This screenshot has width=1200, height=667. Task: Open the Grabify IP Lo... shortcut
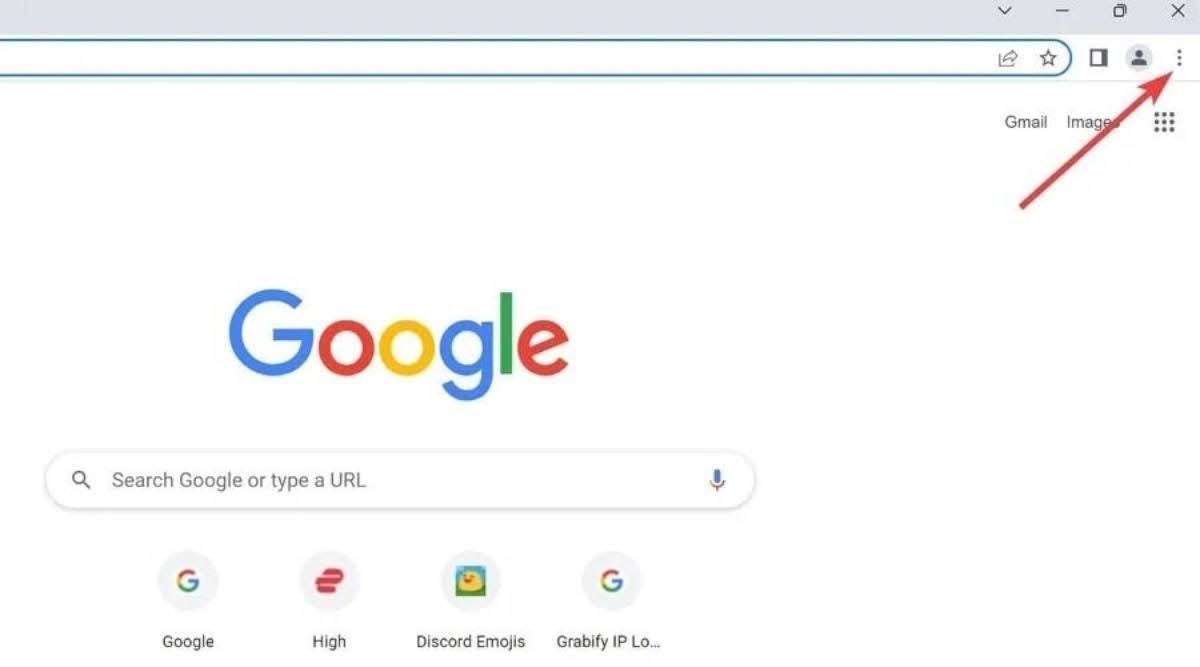coord(612,600)
